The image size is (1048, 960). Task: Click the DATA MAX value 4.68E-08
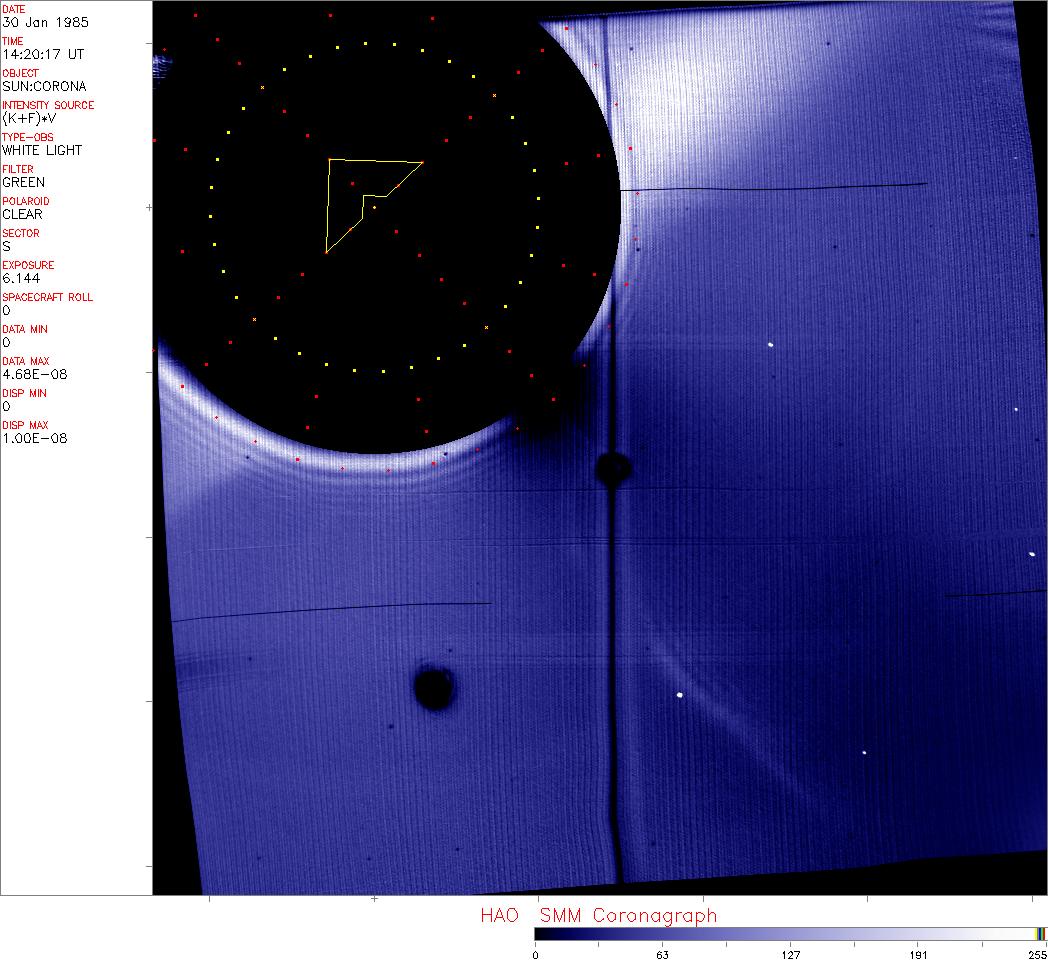coord(30,375)
